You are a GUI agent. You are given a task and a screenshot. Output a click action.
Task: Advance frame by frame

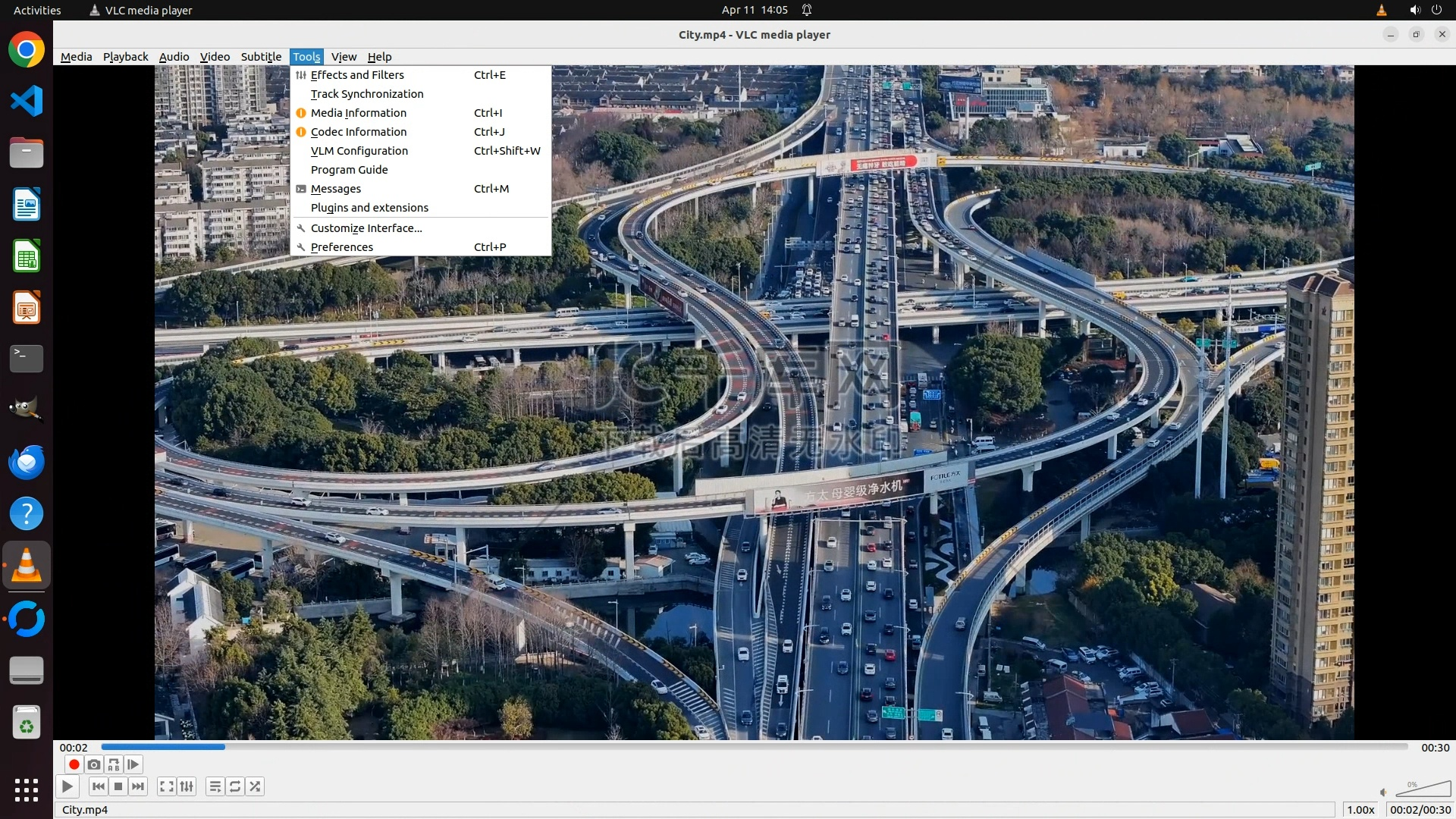point(133,764)
